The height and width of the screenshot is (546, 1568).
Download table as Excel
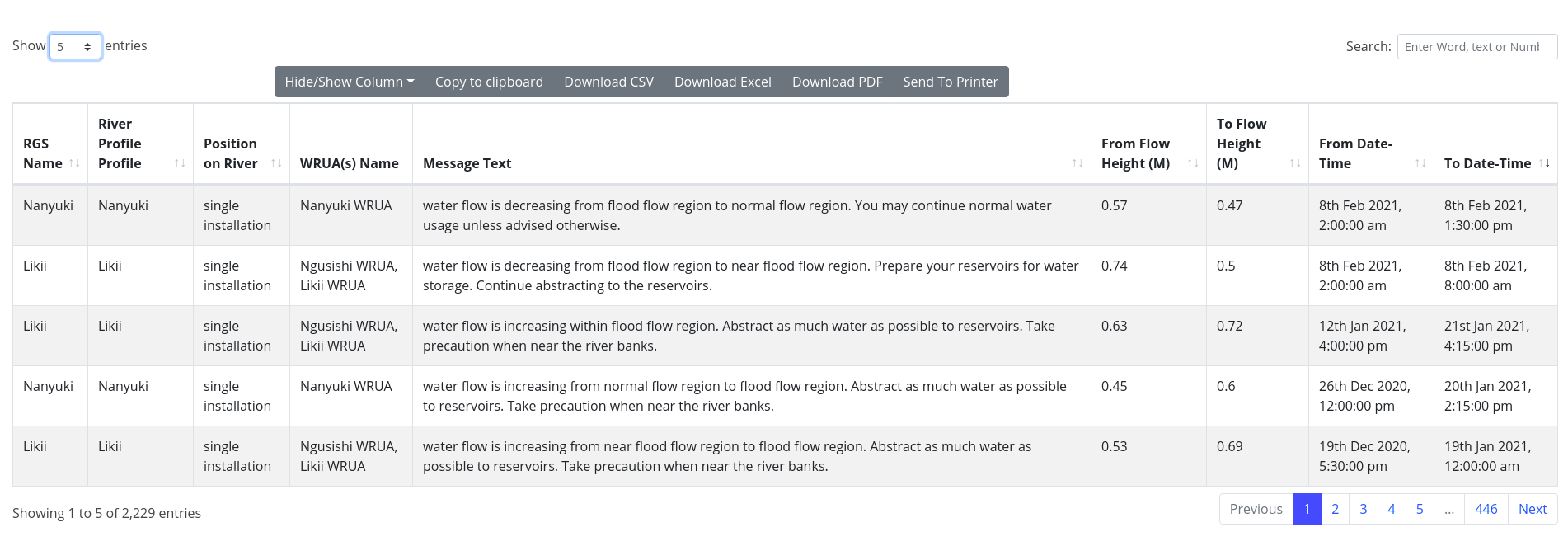pos(722,82)
